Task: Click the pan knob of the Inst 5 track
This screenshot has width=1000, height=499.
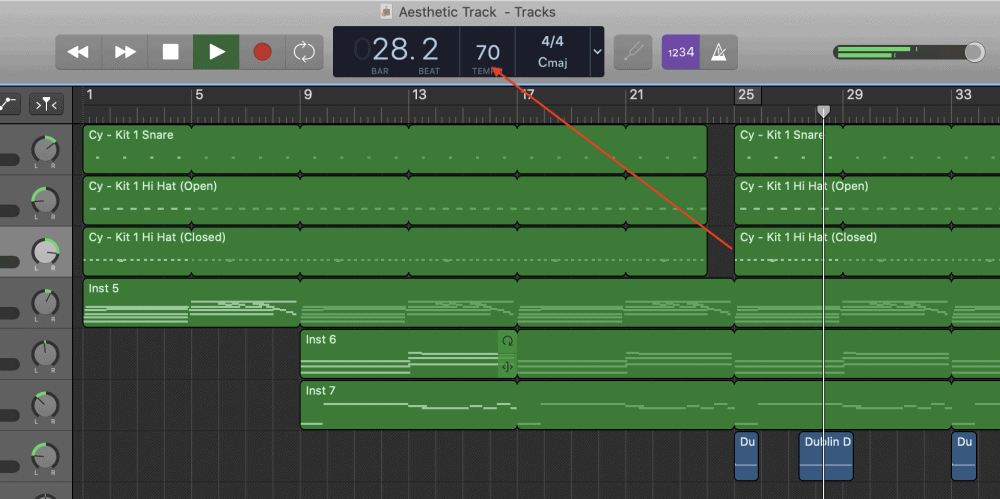Action: 45,302
